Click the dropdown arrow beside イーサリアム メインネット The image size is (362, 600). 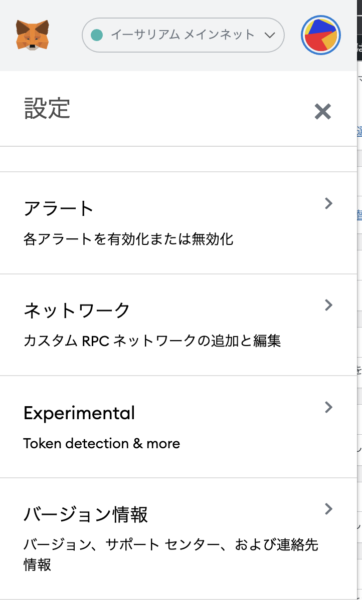tap(270, 35)
